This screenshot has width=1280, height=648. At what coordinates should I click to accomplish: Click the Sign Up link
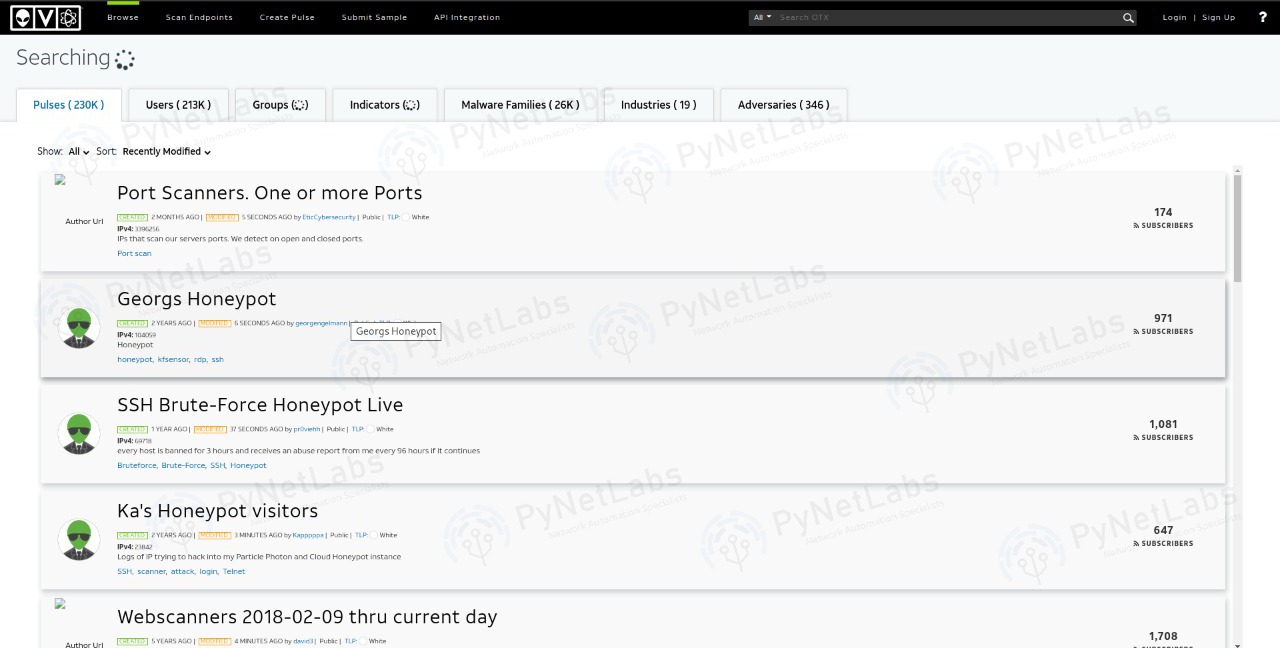coord(1218,17)
